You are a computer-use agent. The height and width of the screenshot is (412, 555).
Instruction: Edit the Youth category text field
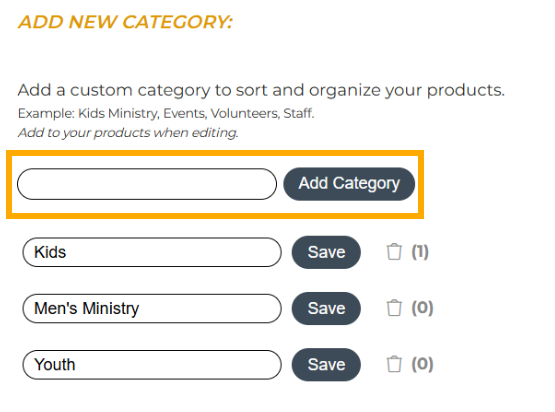point(152,365)
